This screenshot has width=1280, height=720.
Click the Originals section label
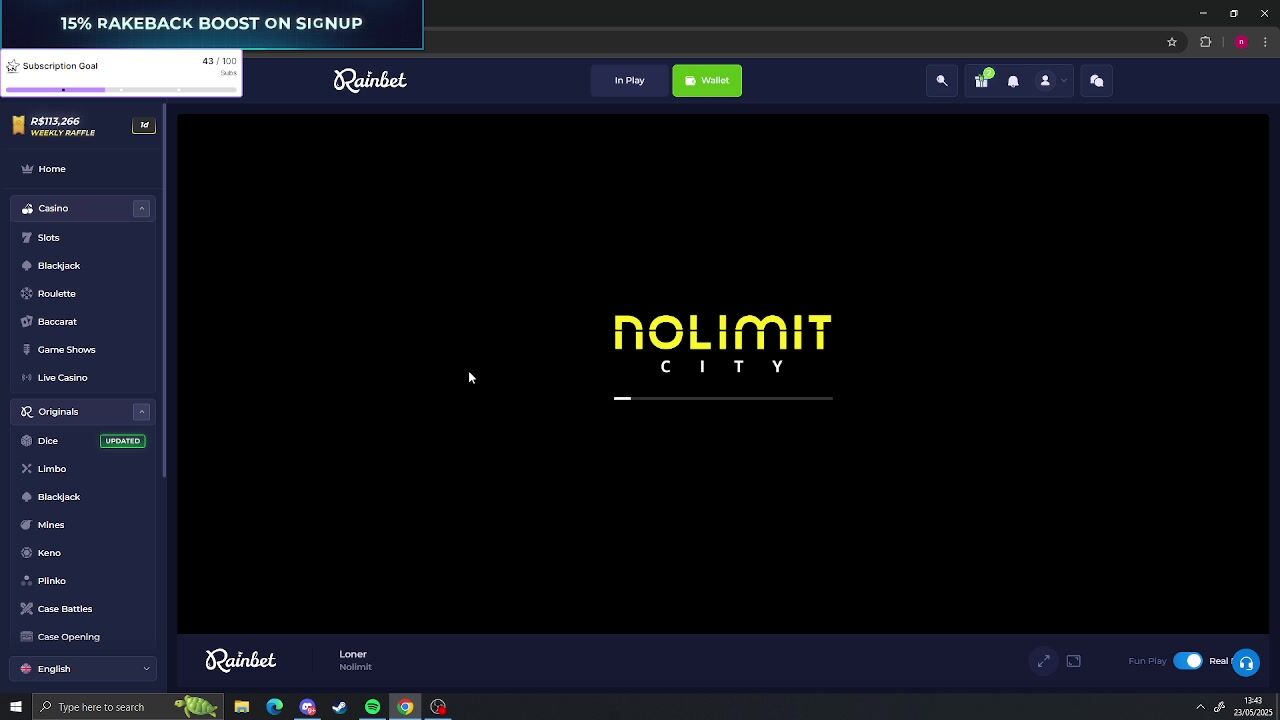click(x=58, y=411)
